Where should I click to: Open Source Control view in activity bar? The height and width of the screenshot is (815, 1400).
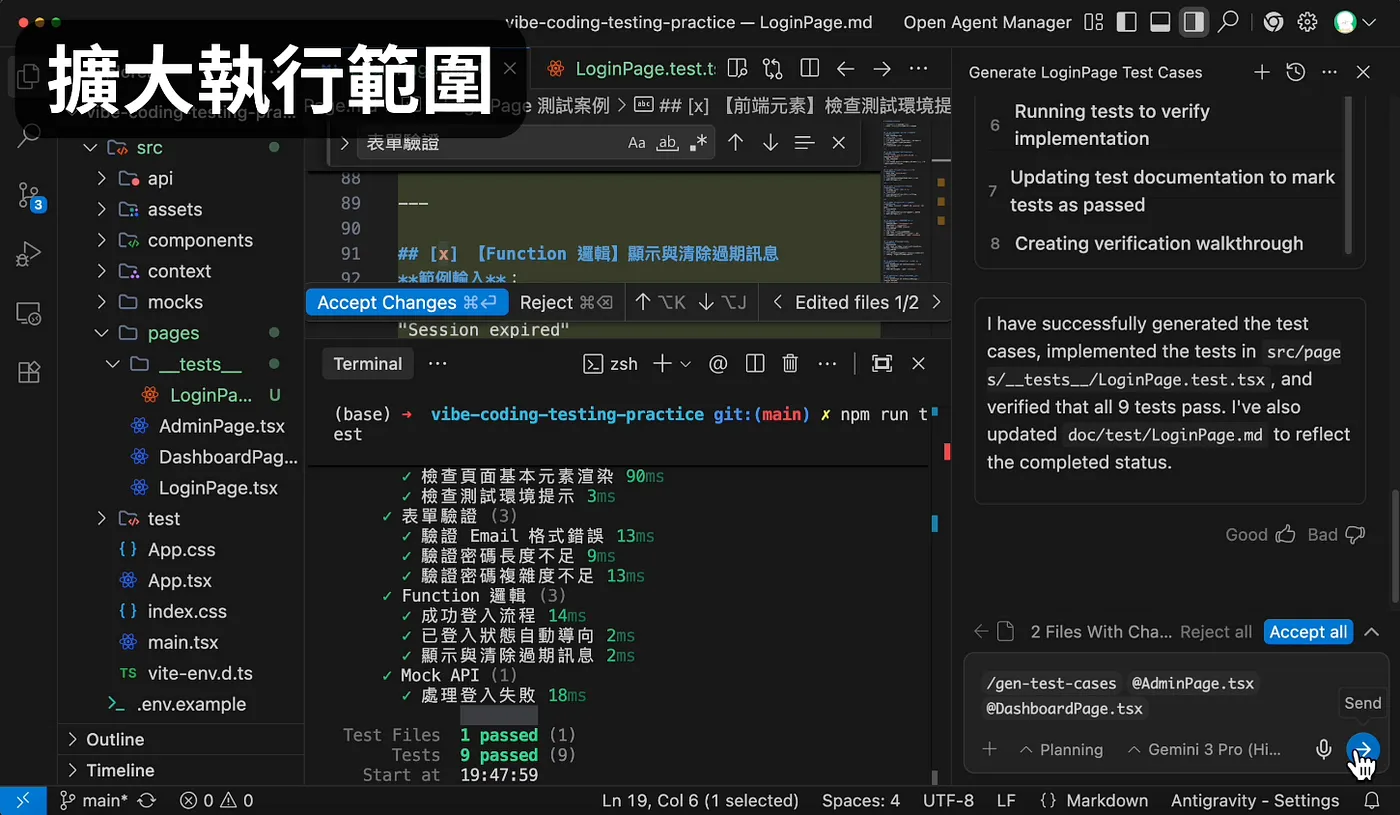[x=28, y=195]
